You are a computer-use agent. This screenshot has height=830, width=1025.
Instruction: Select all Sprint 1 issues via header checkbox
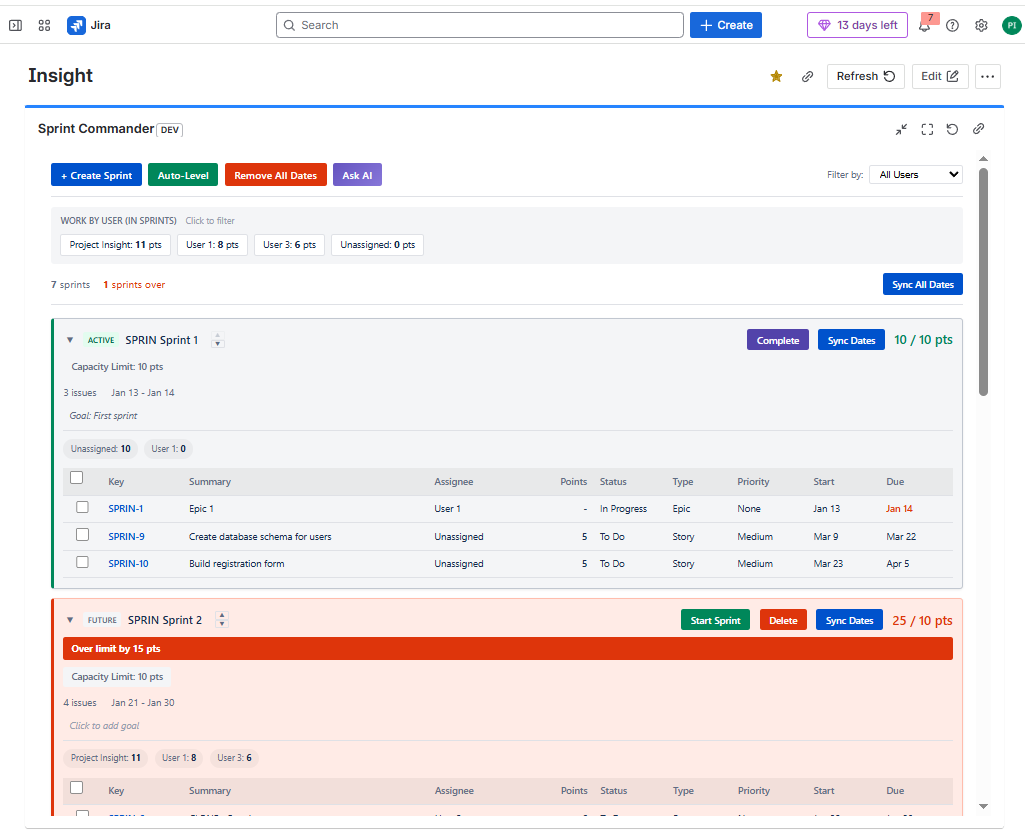[76, 477]
